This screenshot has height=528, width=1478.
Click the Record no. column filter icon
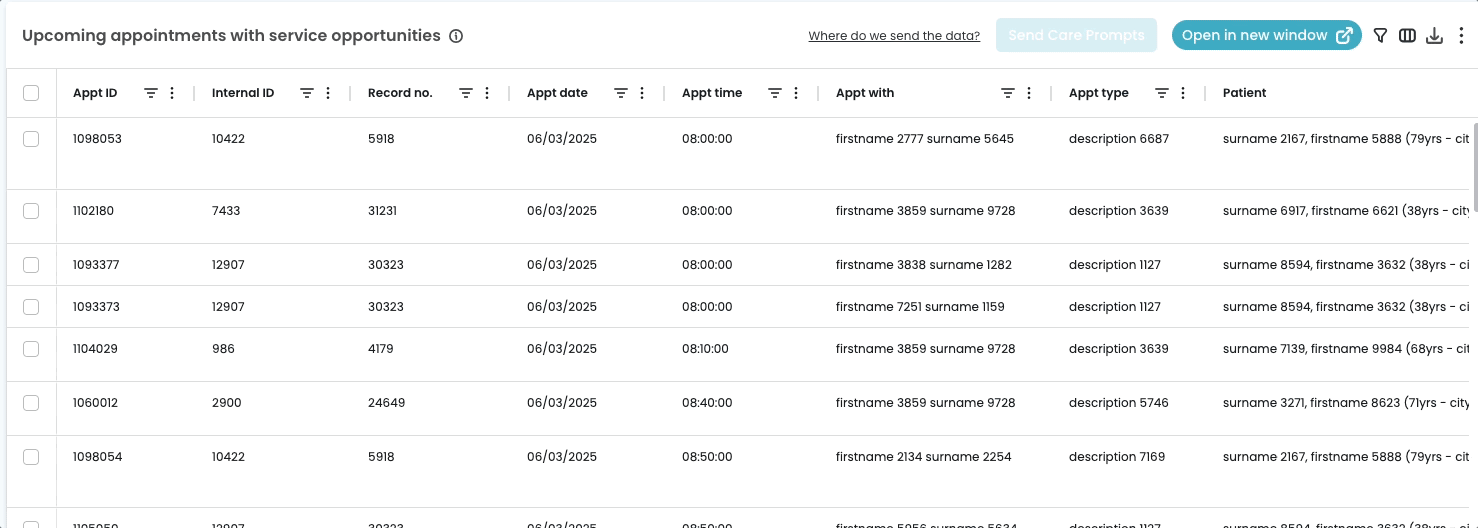[466, 93]
